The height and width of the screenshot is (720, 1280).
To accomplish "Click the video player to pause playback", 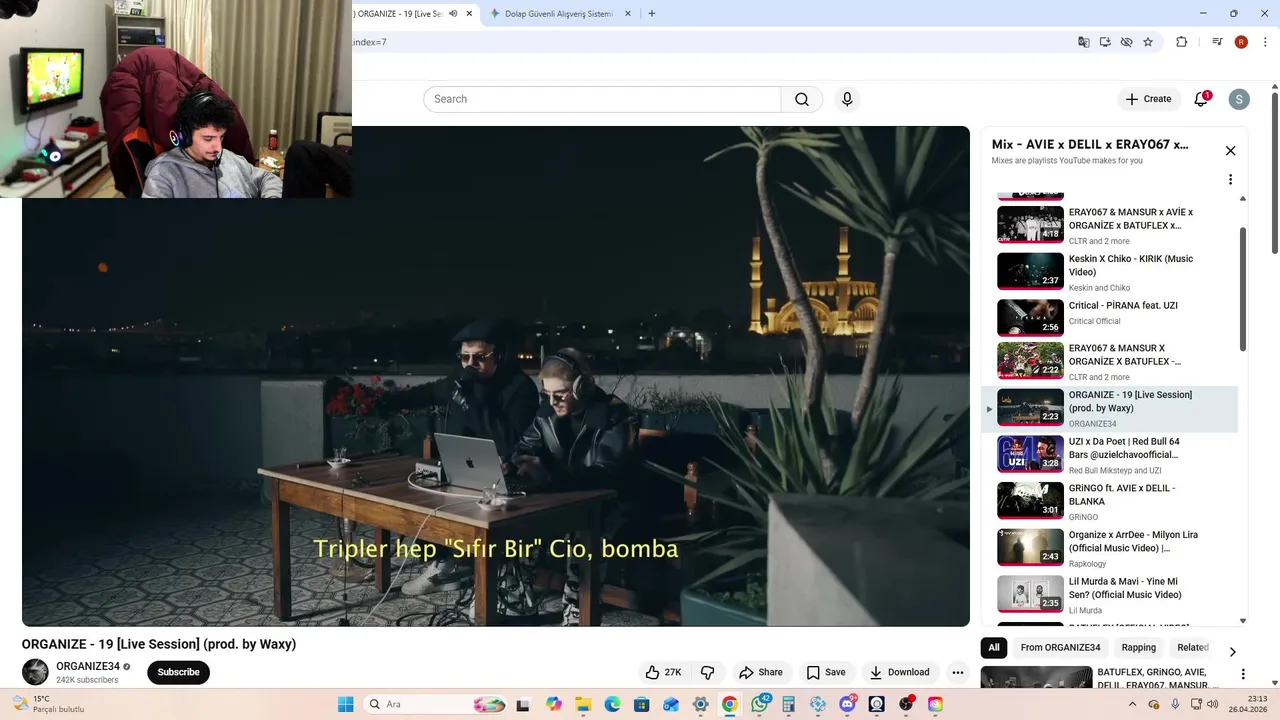I will (496, 376).
